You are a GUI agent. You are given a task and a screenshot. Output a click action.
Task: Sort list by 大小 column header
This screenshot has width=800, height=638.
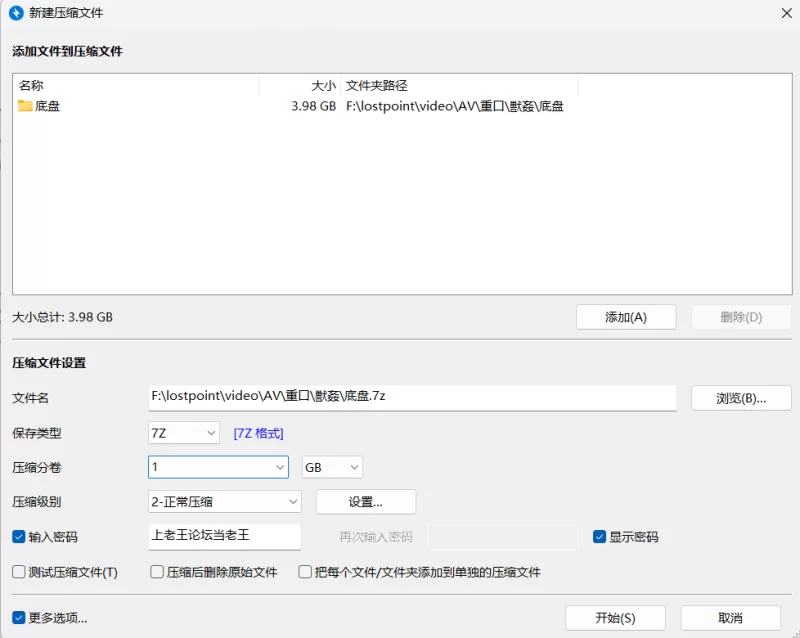(x=299, y=85)
